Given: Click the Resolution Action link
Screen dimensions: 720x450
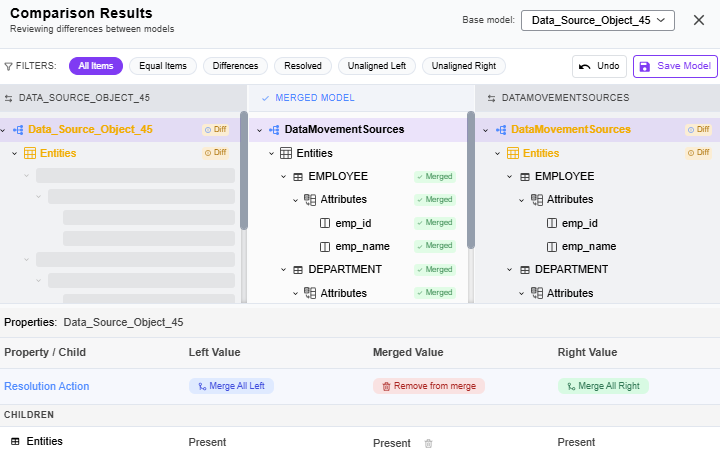Looking at the screenshot, I should click(x=47, y=387).
